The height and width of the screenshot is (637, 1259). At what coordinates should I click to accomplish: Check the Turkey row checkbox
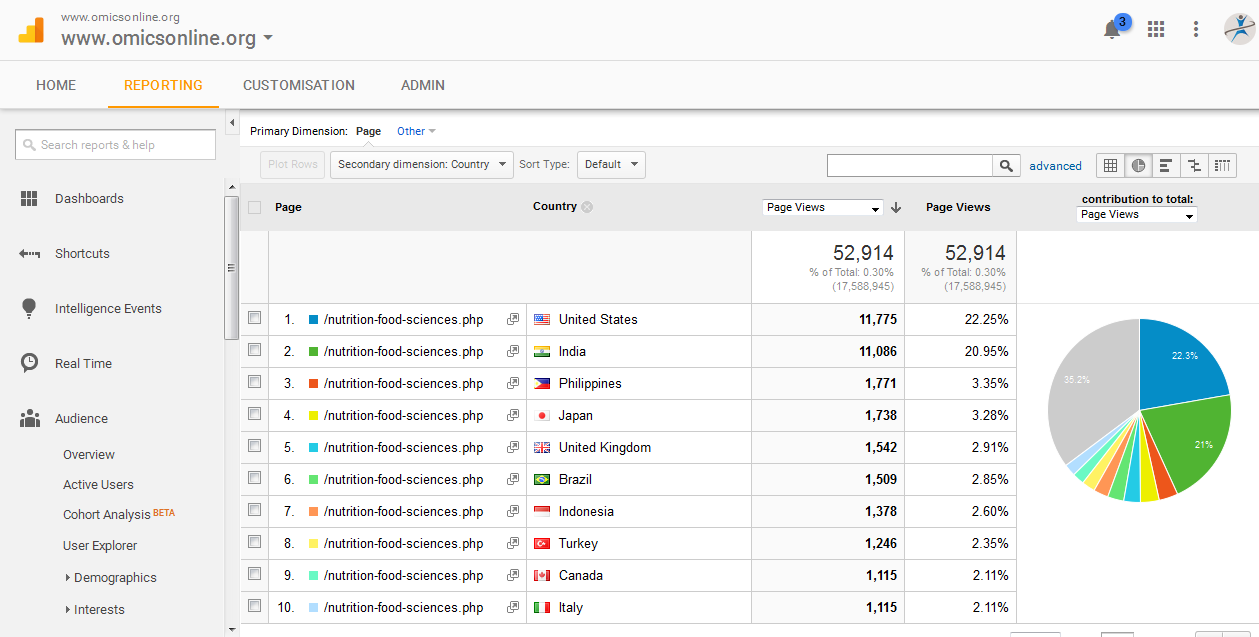254,542
